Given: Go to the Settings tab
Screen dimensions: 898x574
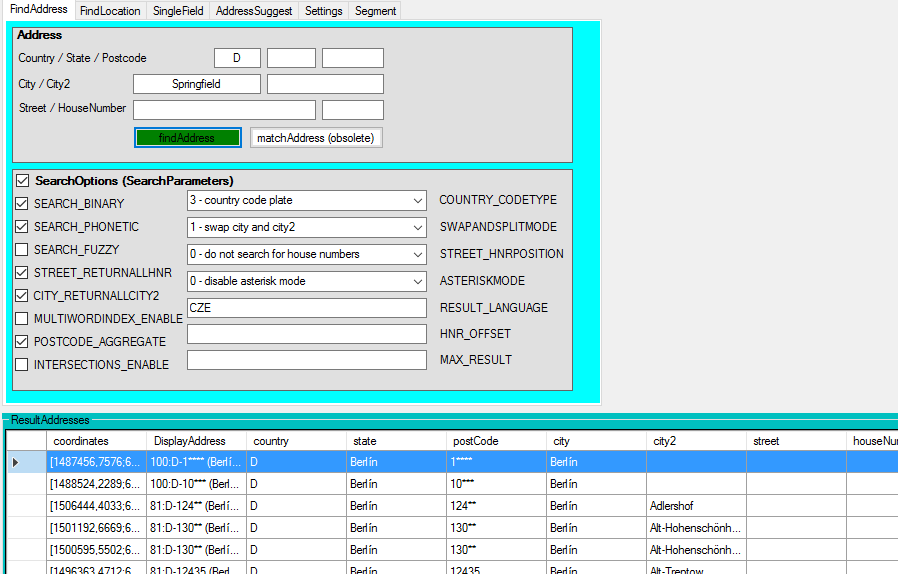Looking at the screenshot, I should coord(323,11).
